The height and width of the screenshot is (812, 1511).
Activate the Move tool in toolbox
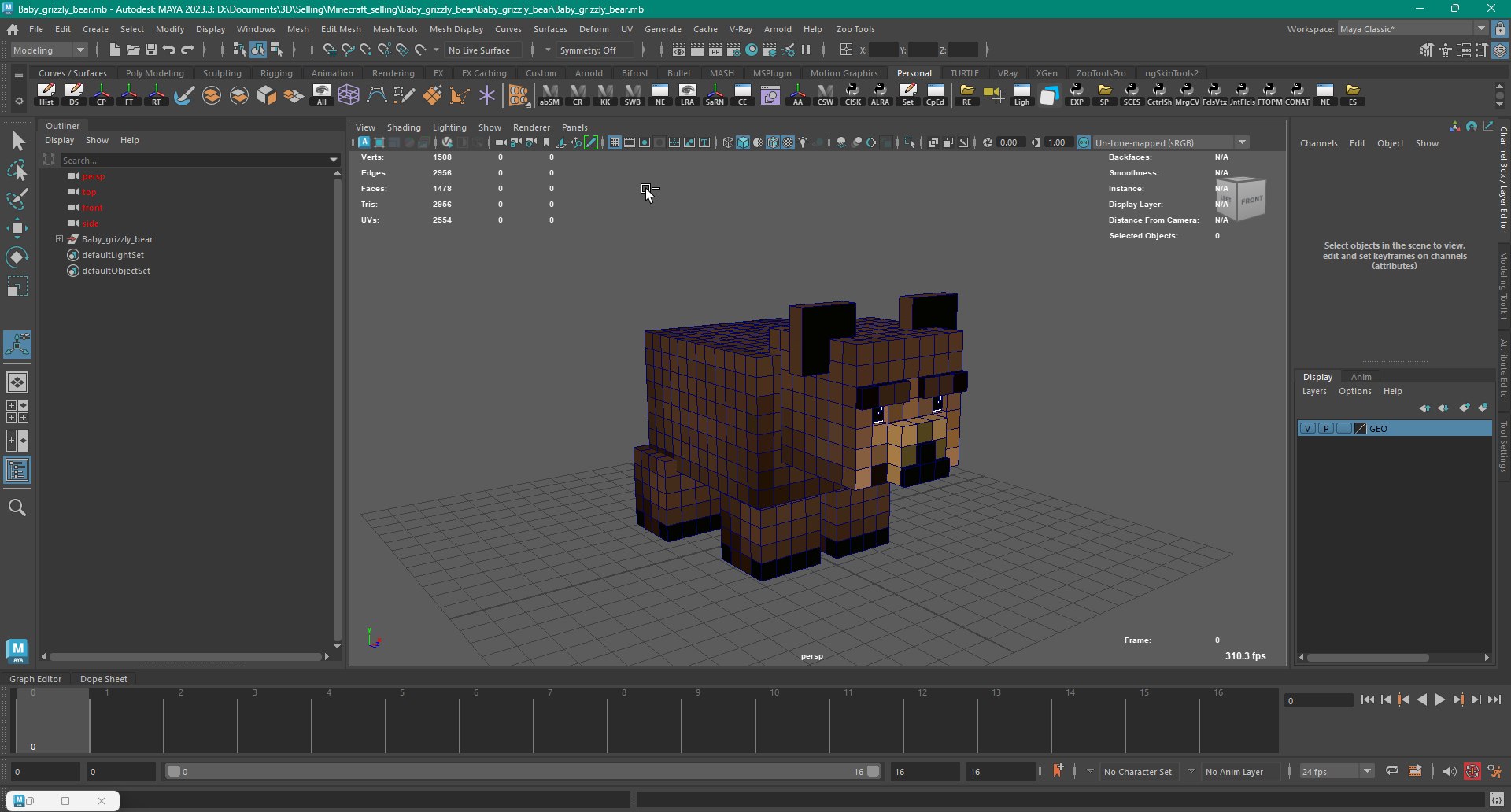17,228
